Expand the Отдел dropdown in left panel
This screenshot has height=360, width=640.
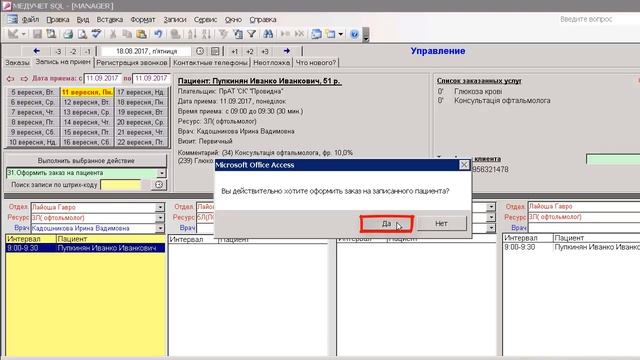point(160,207)
